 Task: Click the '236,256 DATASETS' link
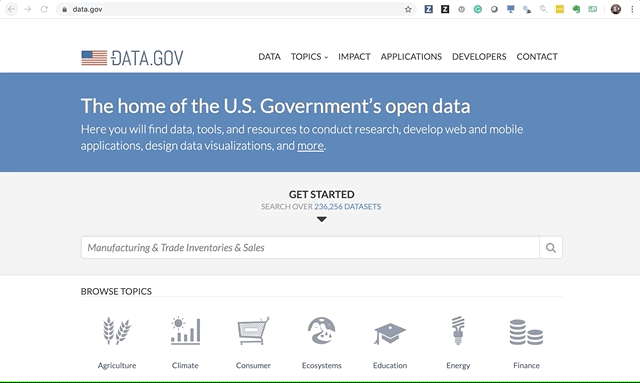click(x=347, y=207)
